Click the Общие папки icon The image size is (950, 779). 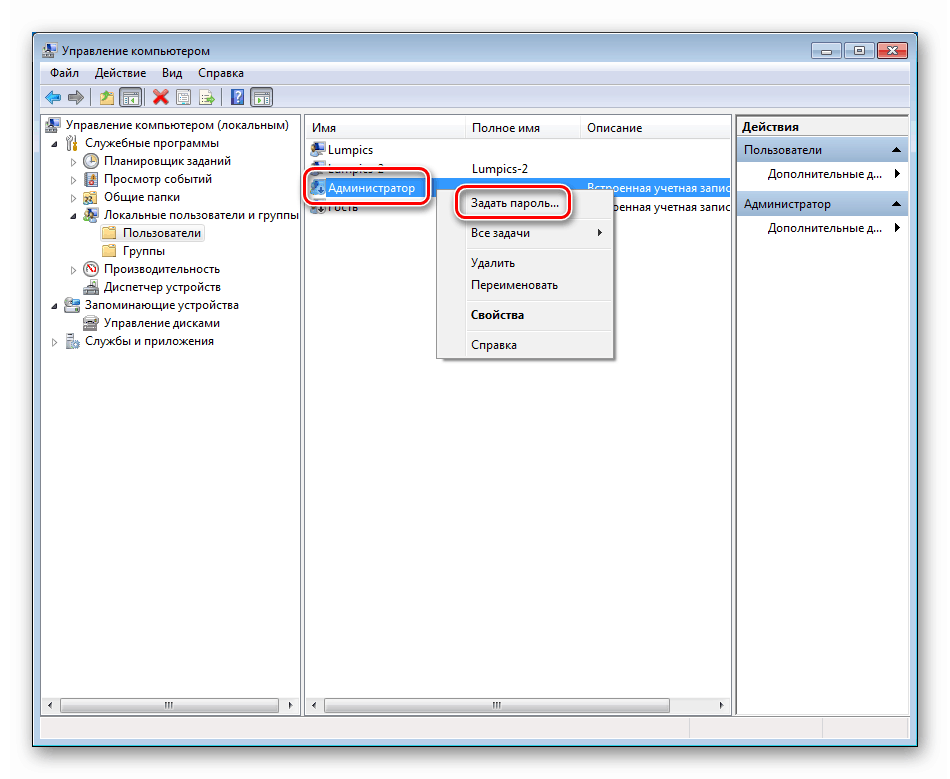[90, 197]
